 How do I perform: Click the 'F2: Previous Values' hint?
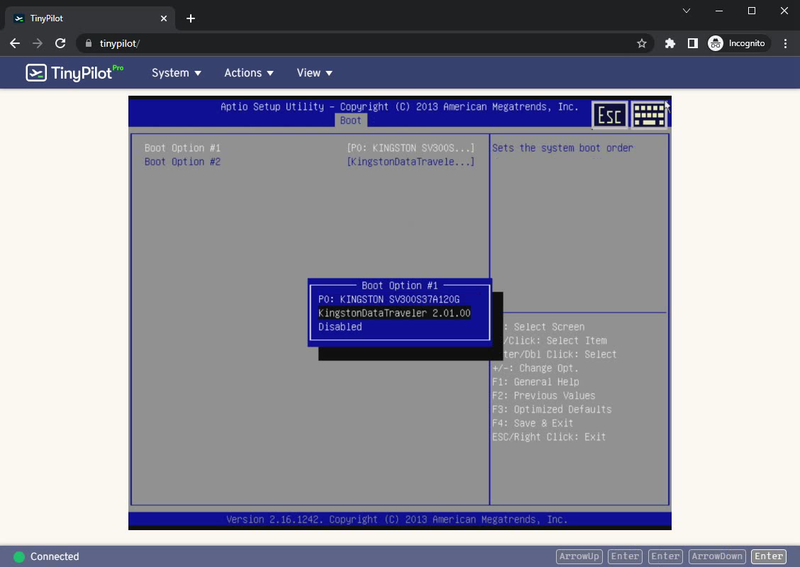(x=543, y=396)
